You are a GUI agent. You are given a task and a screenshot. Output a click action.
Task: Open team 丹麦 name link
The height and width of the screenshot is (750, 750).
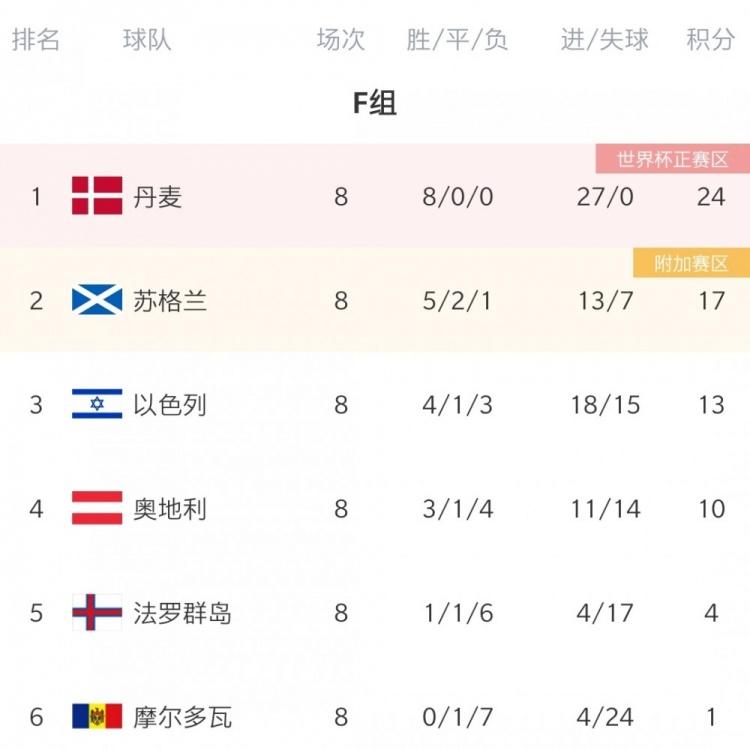(x=158, y=196)
